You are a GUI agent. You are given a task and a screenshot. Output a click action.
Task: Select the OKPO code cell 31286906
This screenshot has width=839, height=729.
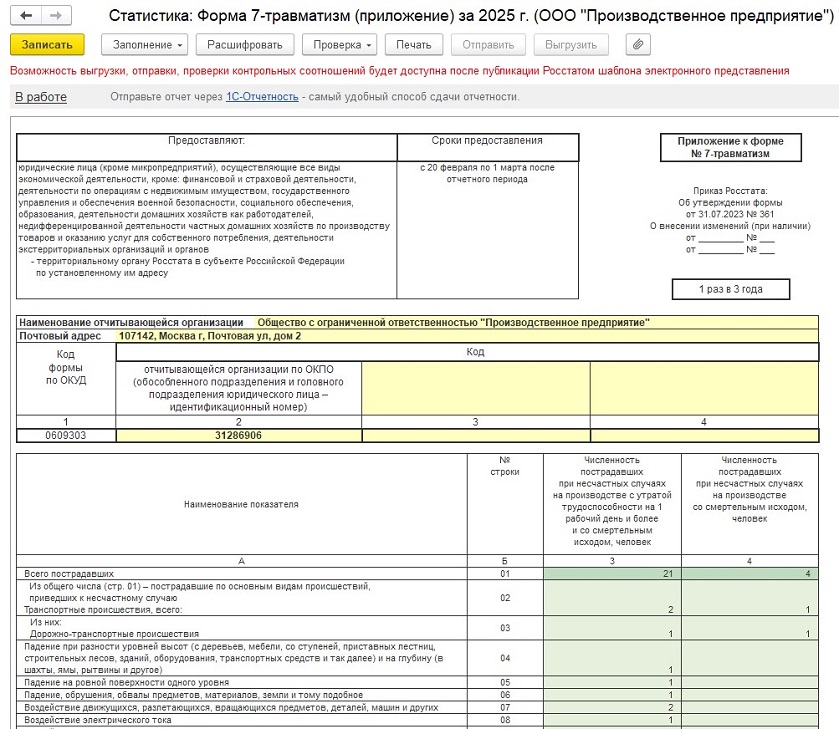click(x=239, y=435)
